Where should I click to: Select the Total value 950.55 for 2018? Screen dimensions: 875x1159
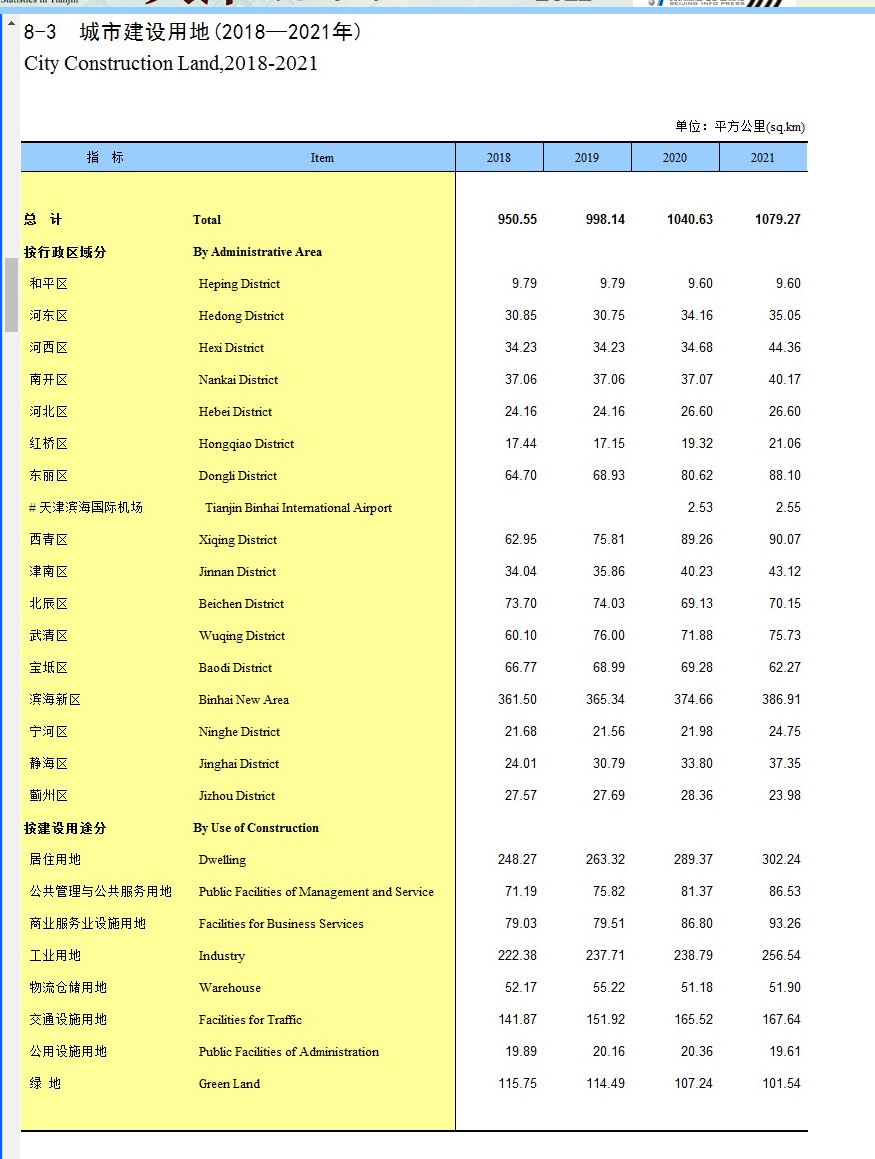(517, 220)
